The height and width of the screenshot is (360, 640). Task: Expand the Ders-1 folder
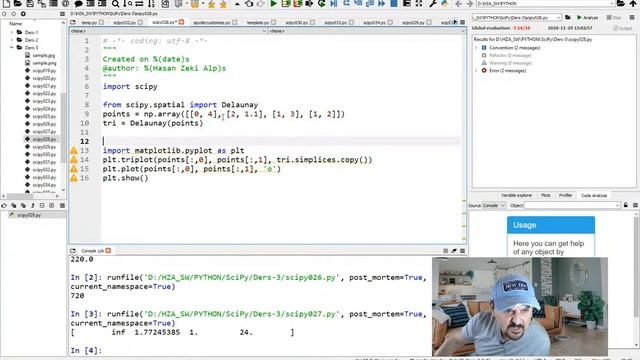click(11, 32)
